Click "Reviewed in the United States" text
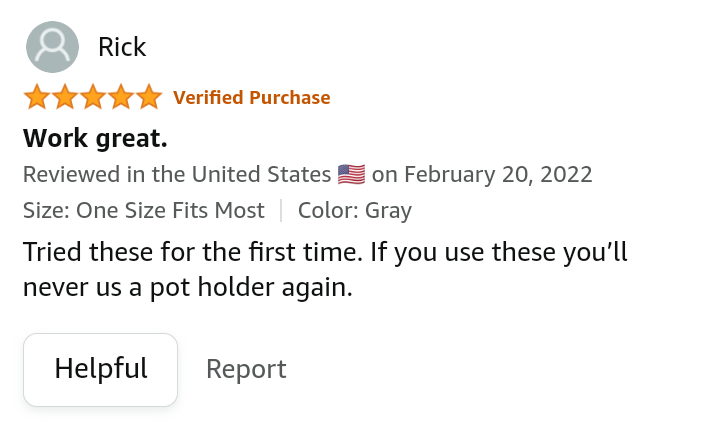Image resolution: width=718 pixels, height=421 pixels. coord(177,175)
